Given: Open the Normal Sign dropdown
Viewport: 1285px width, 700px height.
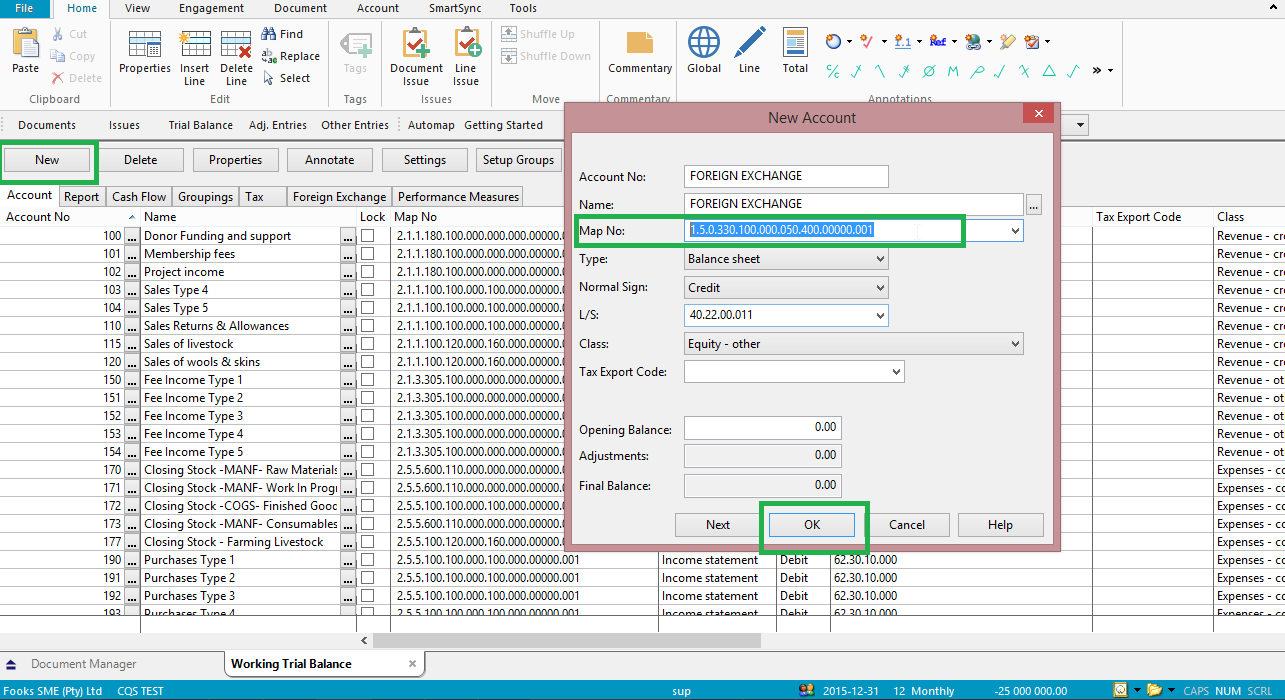Looking at the screenshot, I should (879, 287).
